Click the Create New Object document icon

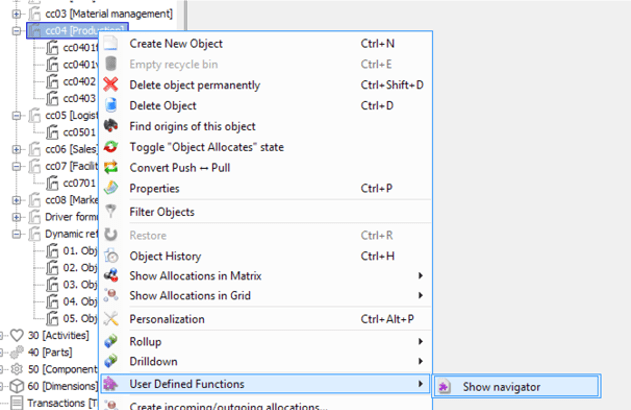coord(111,43)
